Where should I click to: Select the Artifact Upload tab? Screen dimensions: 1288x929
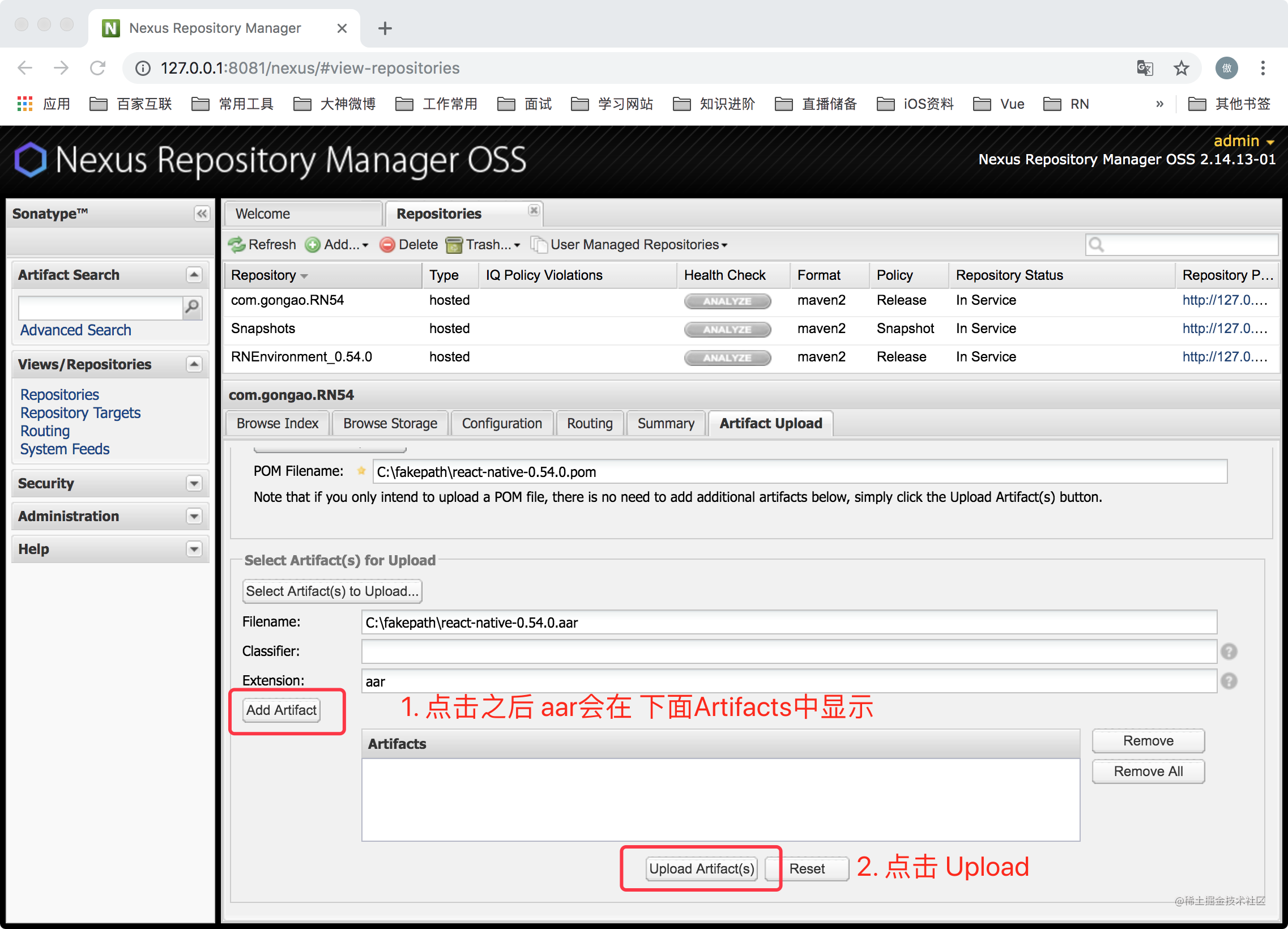pos(771,424)
